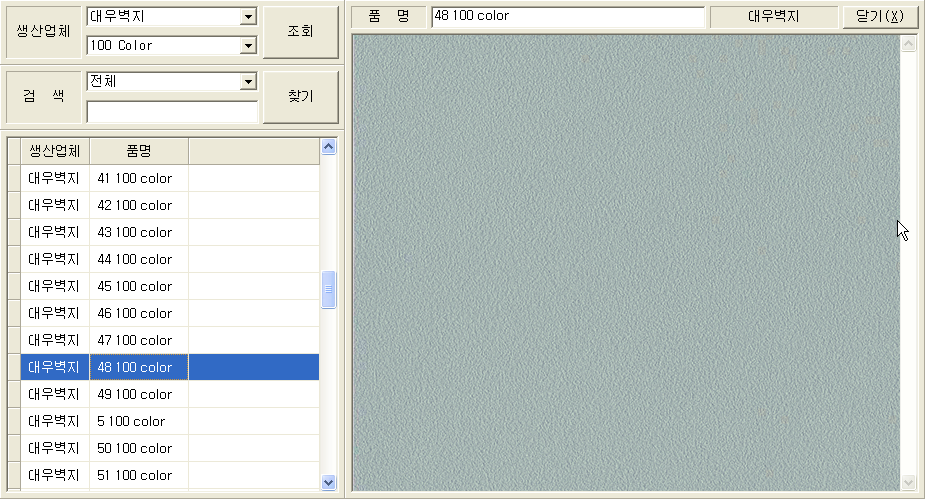Open the 전체 search type dropdown
Screen dimensions: 925x499
click(x=248, y=81)
